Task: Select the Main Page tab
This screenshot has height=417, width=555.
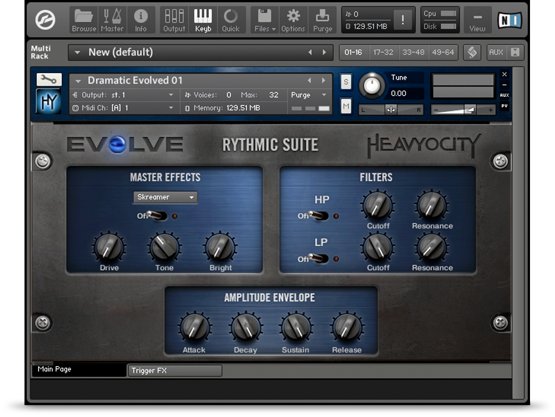Action: (x=79, y=370)
